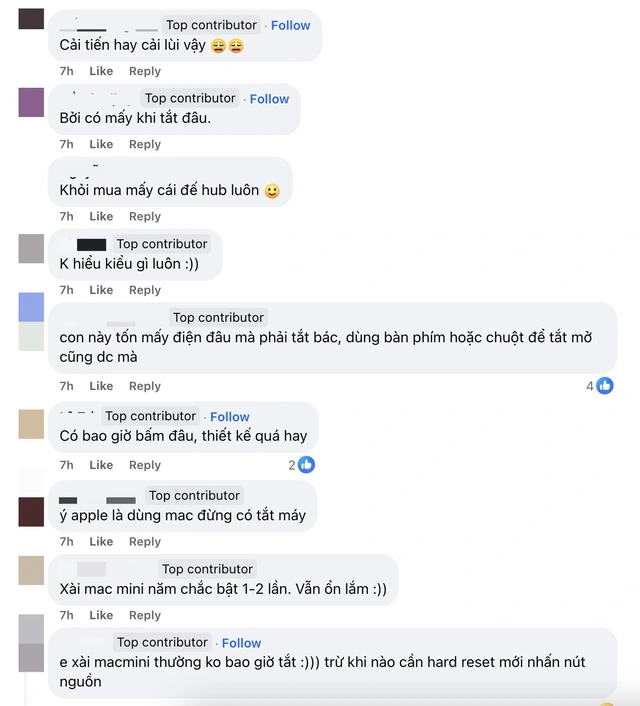Image resolution: width=640 pixels, height=706 pixels.
Task: Open the tan avatar beside 'Có bao giờ bấm đâu'
Action: tap(31, 424)
